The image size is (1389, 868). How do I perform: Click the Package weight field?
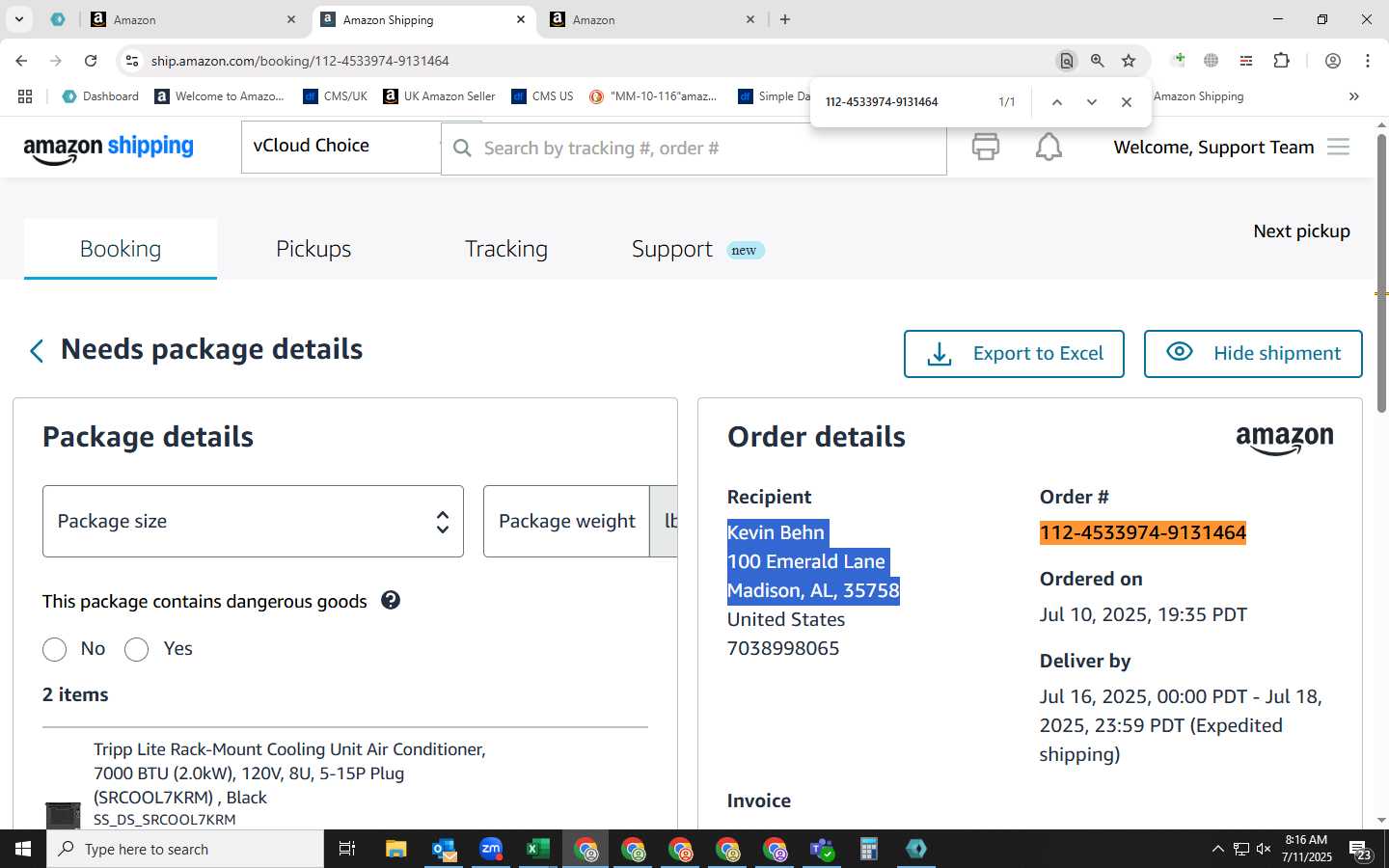coord(566,521)
